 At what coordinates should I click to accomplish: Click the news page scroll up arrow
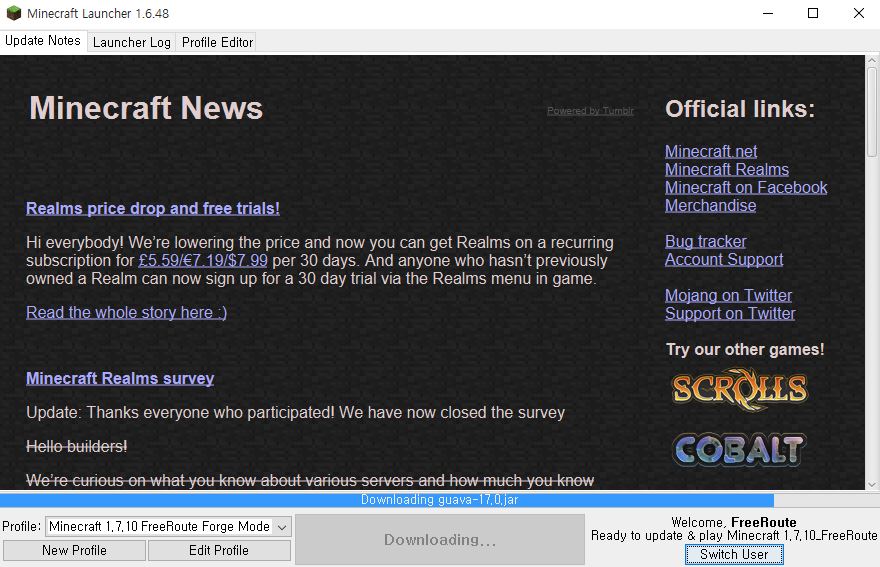[x=872, y=60]
